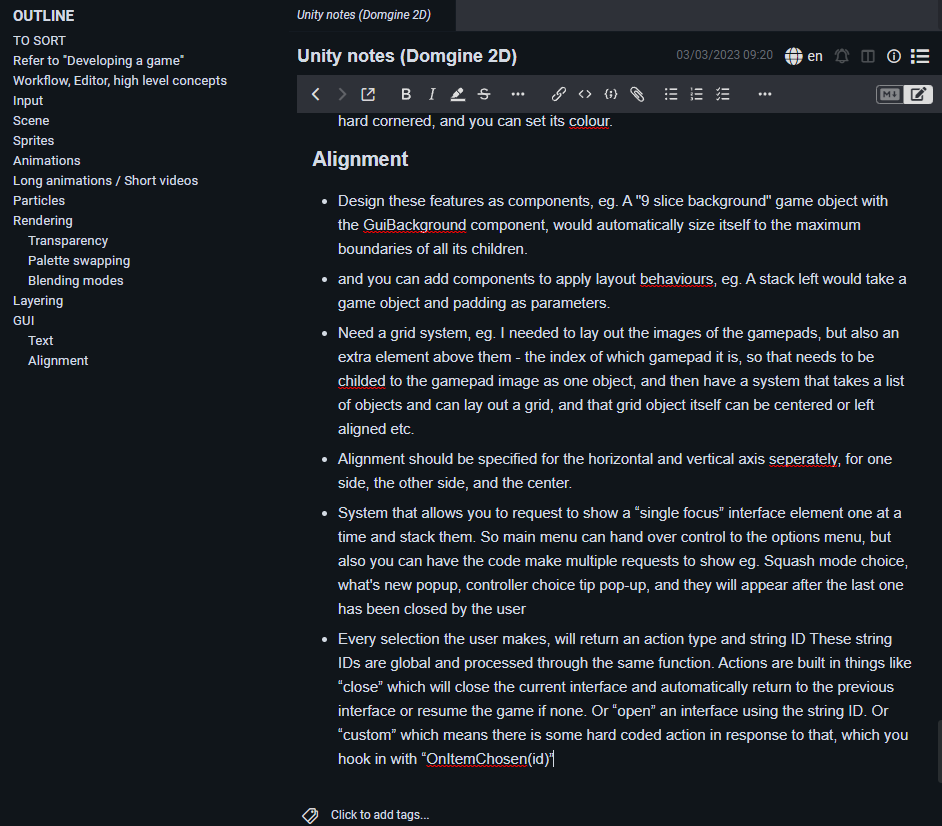Toggle editor layout split view
Viewport: 942px width, 826px height.
click(868, 56)
